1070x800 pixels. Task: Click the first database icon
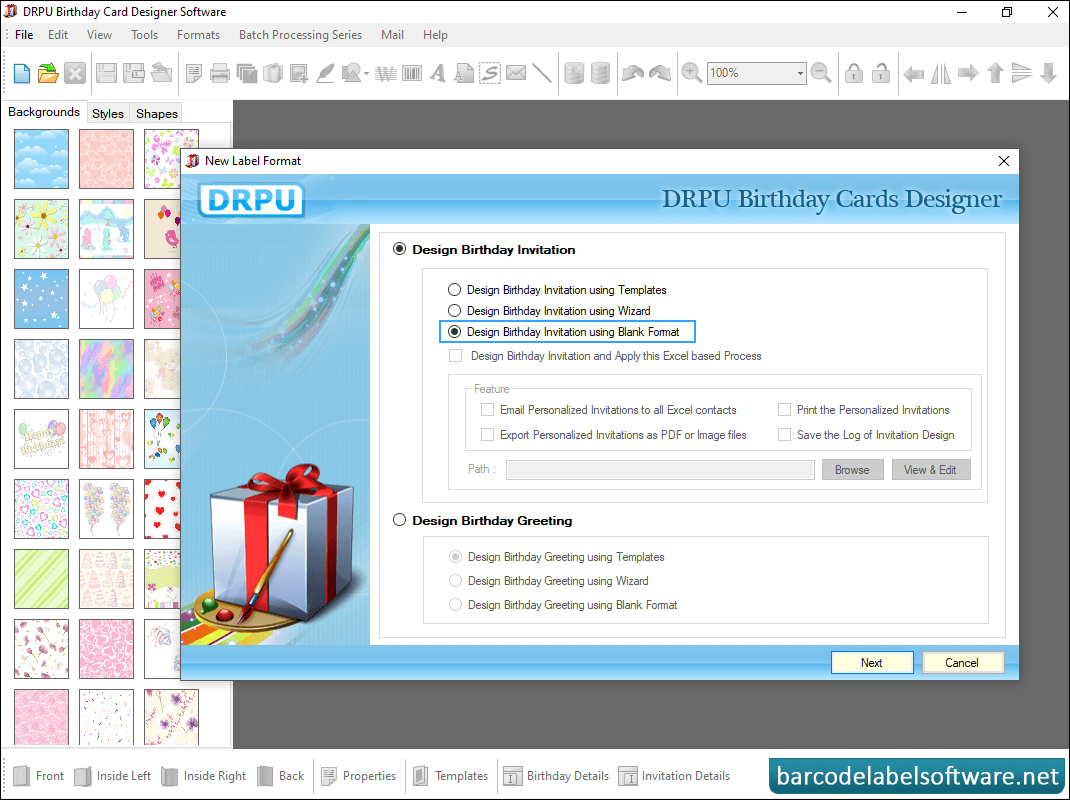(x=575, y=73)
